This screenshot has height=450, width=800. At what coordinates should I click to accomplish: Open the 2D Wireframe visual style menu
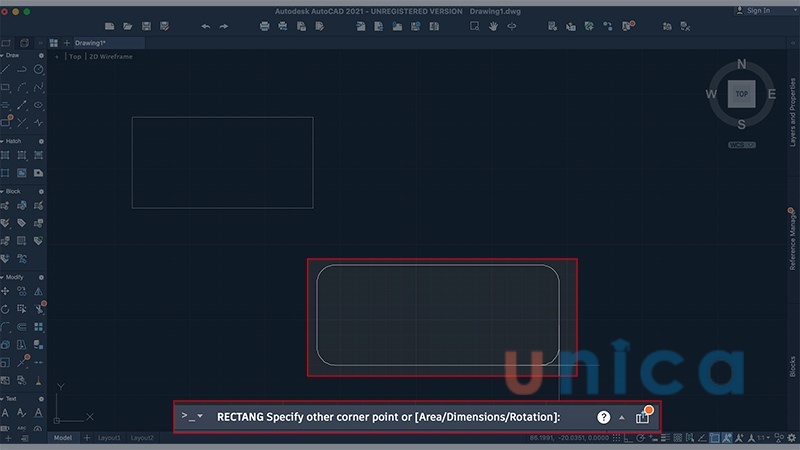coord(111,57)
